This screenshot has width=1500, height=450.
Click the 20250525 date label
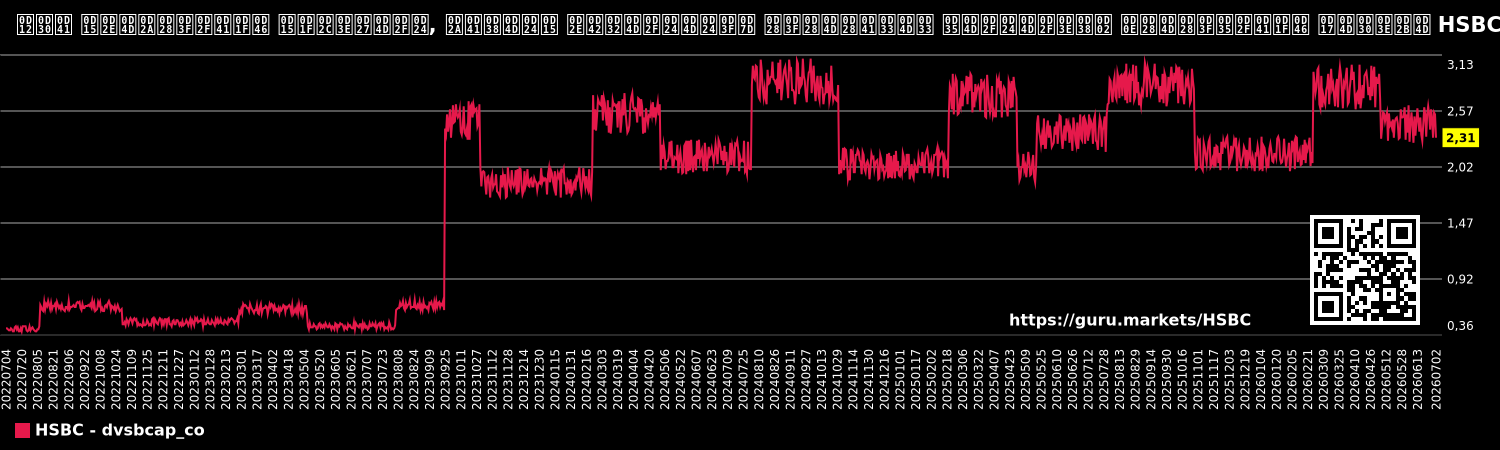tap(1042, 378)
